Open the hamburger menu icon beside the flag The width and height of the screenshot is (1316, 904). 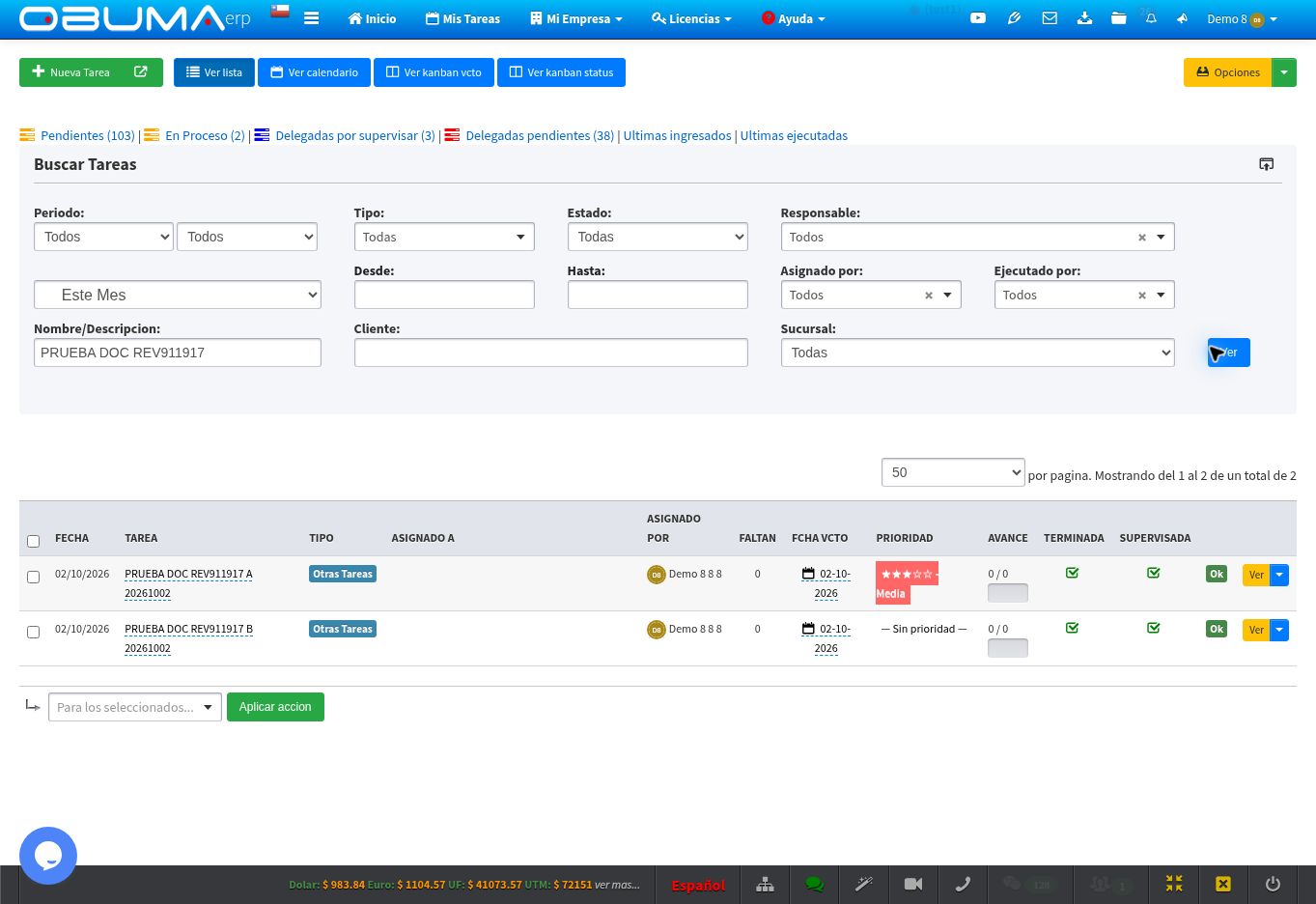point(311,18)
